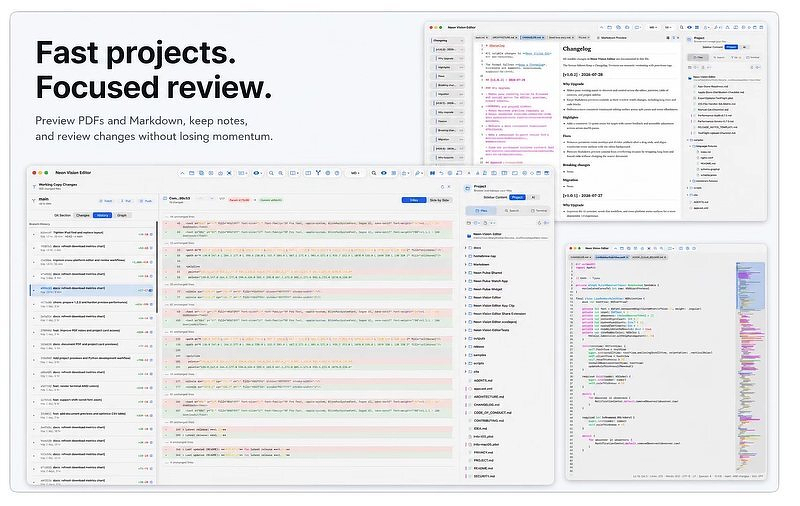Open AGENTS.md in the project tree
The image size is (800, 506).
tap(481, 381)
